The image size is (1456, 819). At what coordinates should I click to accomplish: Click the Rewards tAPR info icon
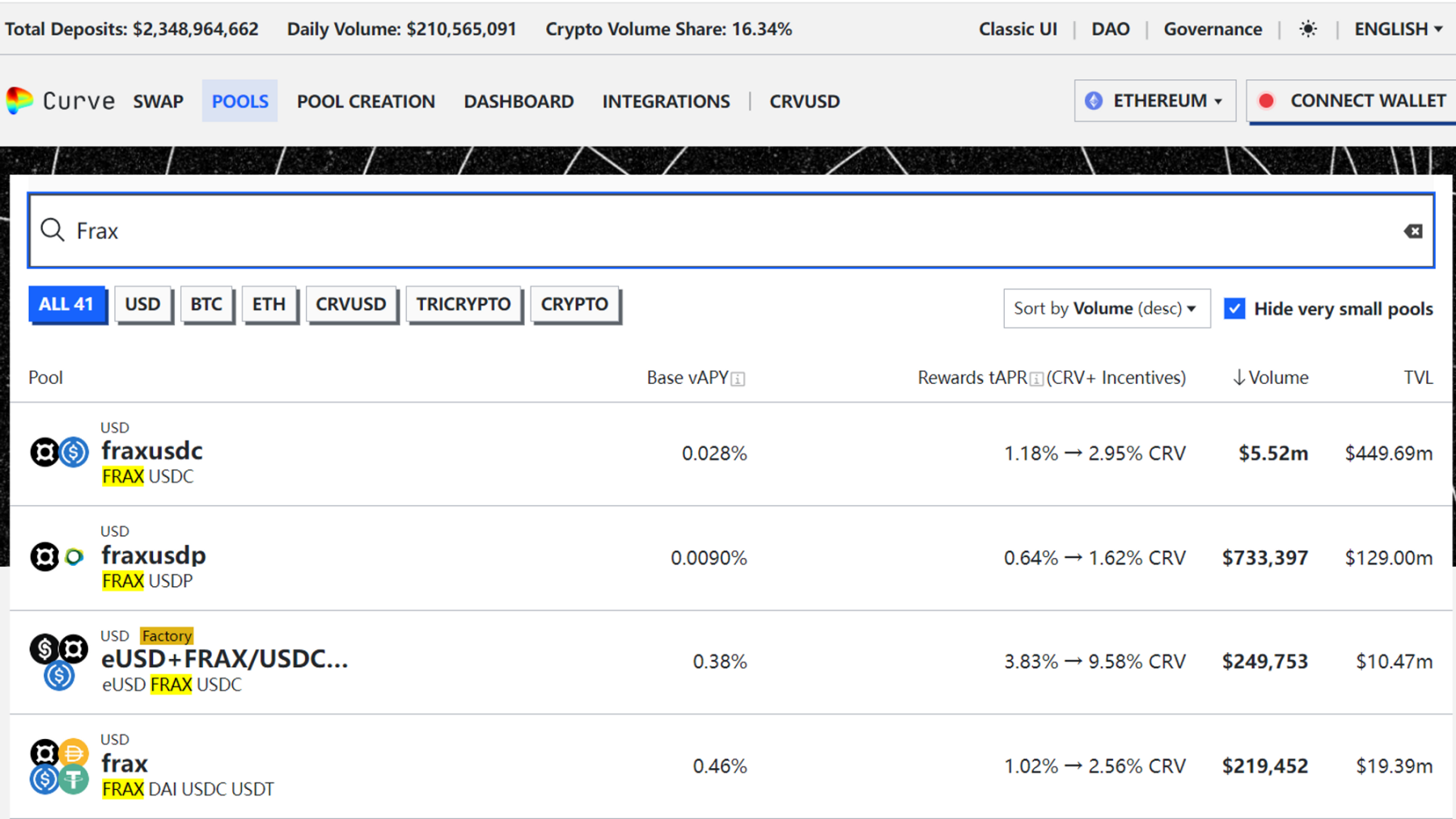pyautogui.click(x=1036, y=379)
